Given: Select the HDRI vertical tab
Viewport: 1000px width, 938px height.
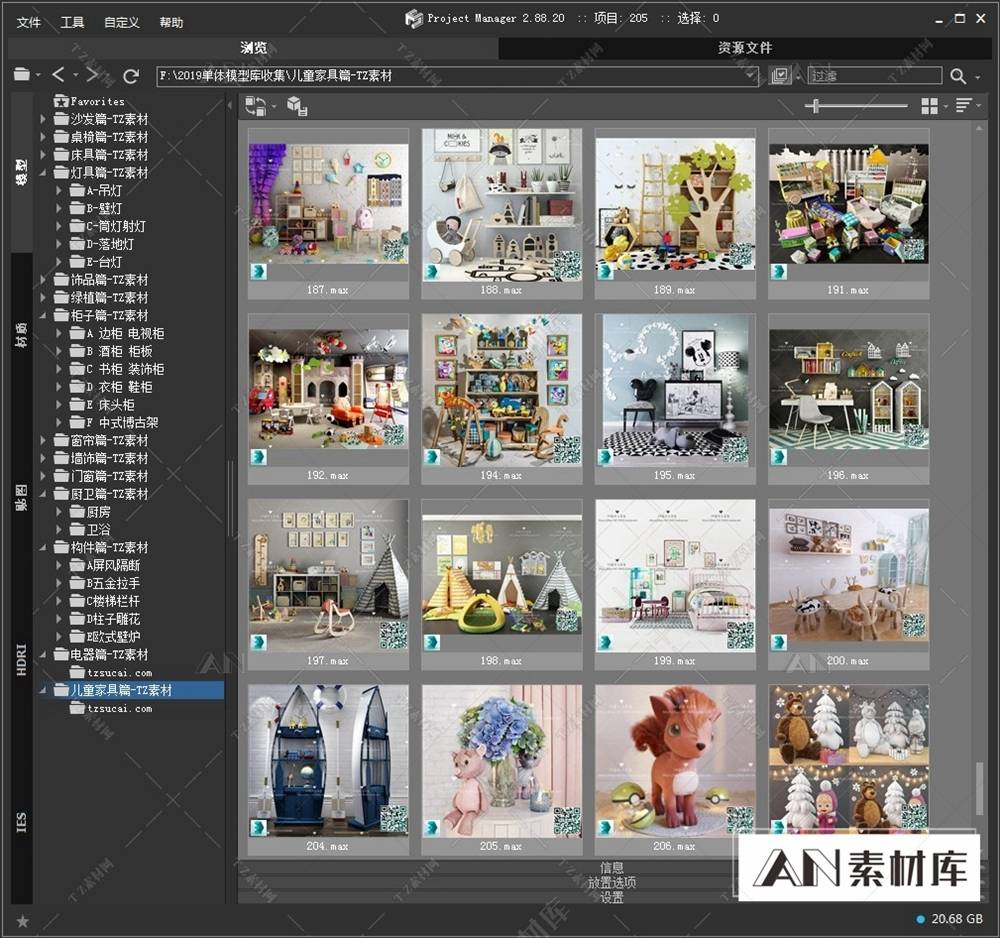Looking at the screenshot, I should click(x=22, y=660).
